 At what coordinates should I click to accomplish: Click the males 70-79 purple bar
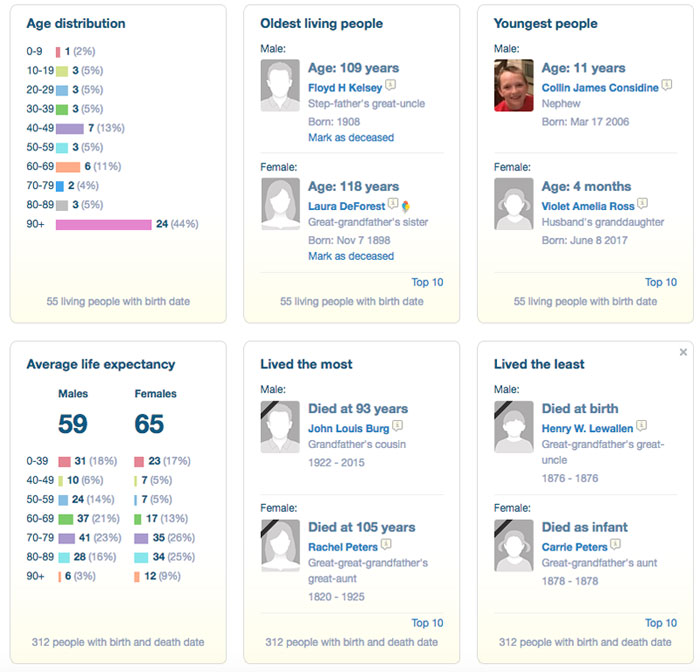(67, 538)
